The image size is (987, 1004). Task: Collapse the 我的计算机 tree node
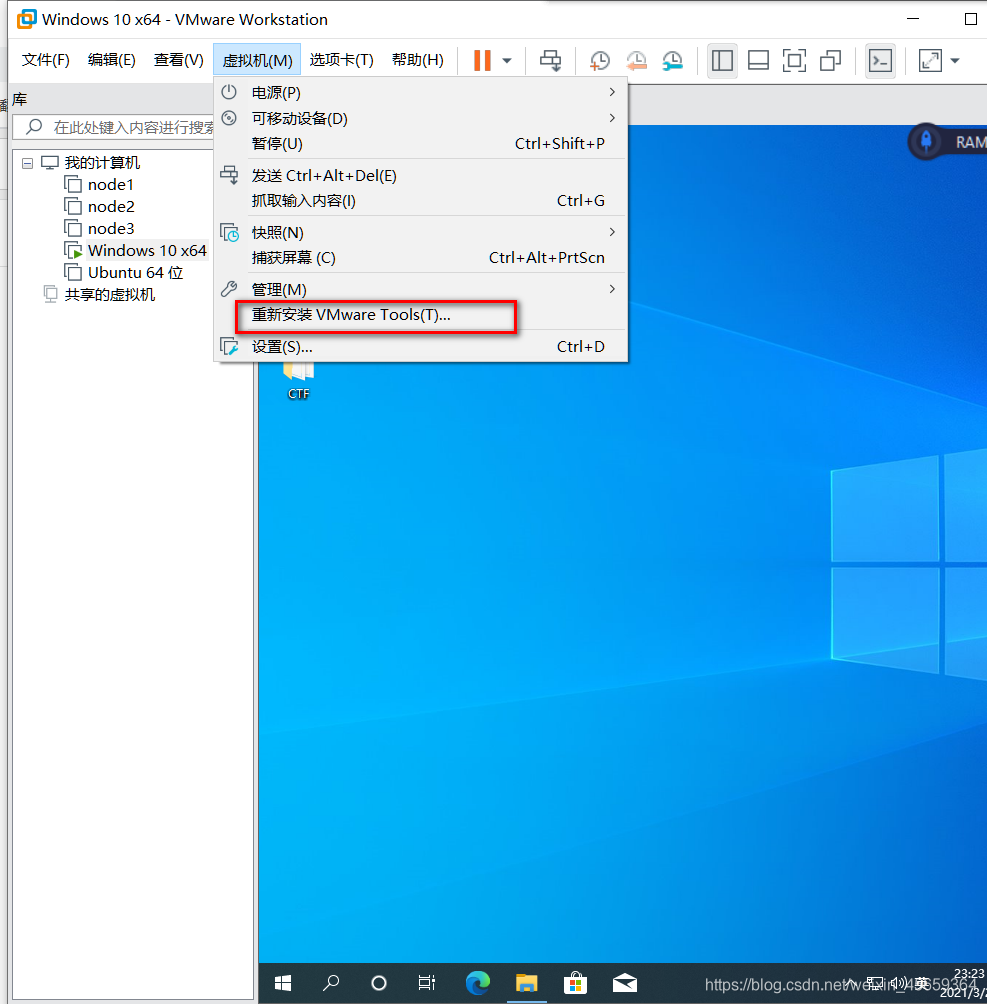click(27, 163)
